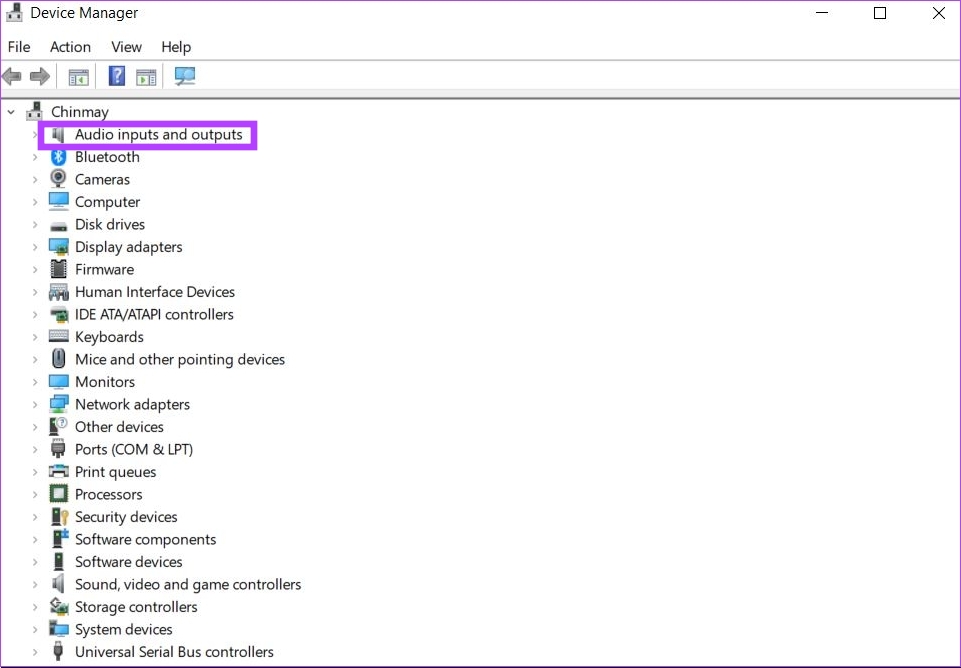Select the System devices label
Screen dimensions: 961x668
coord(124,629)
